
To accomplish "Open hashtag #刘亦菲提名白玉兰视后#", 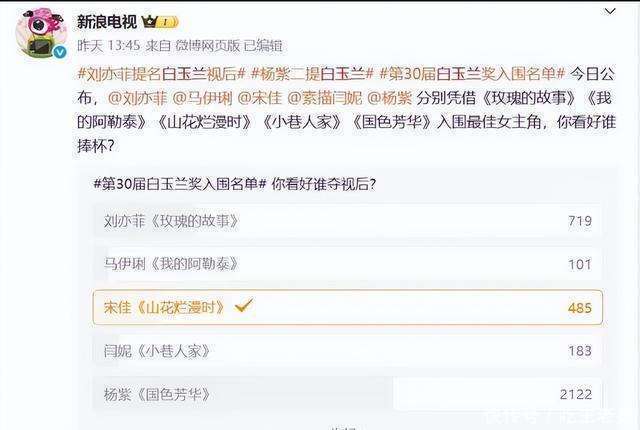I will coord(161,74).
